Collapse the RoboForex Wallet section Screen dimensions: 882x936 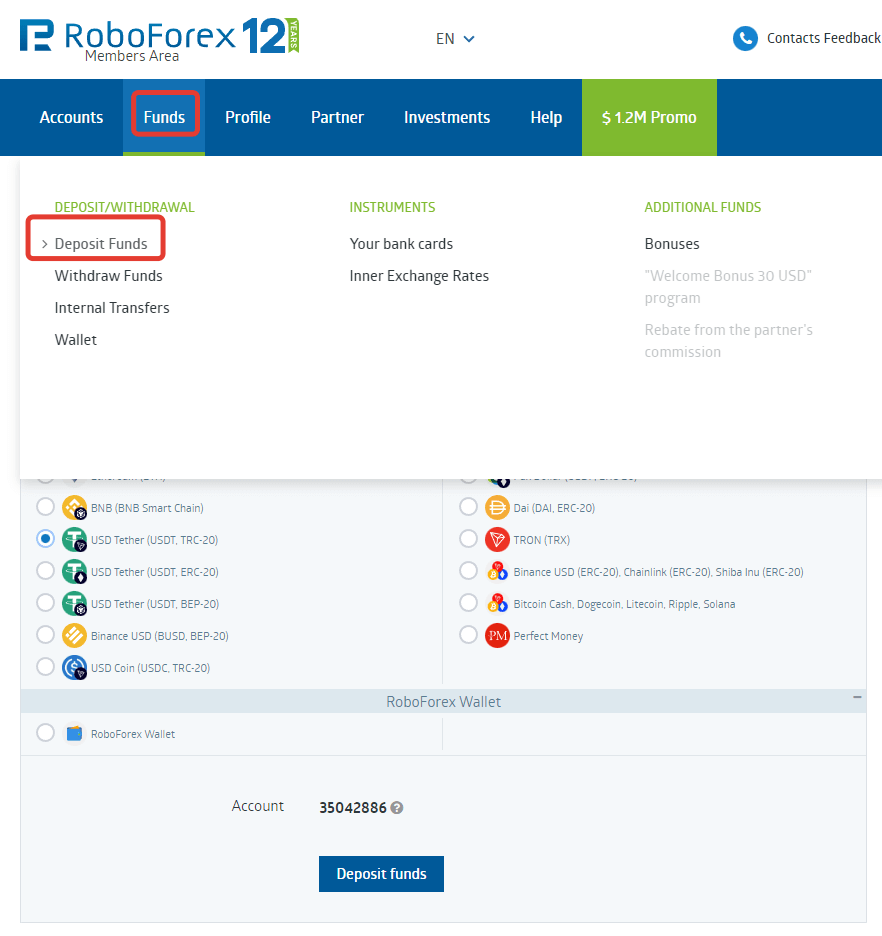tap(857, 697)
